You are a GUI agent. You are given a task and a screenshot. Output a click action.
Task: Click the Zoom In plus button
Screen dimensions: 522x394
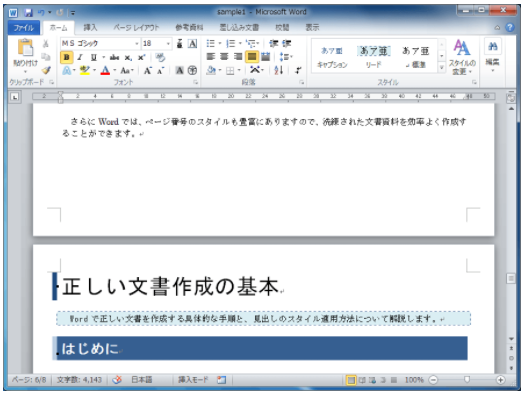500,380
